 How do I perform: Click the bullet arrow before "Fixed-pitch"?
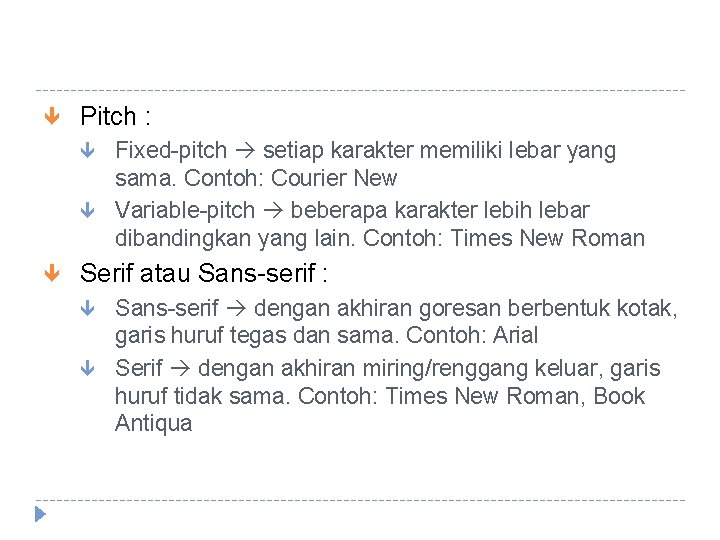coord(88,152)
